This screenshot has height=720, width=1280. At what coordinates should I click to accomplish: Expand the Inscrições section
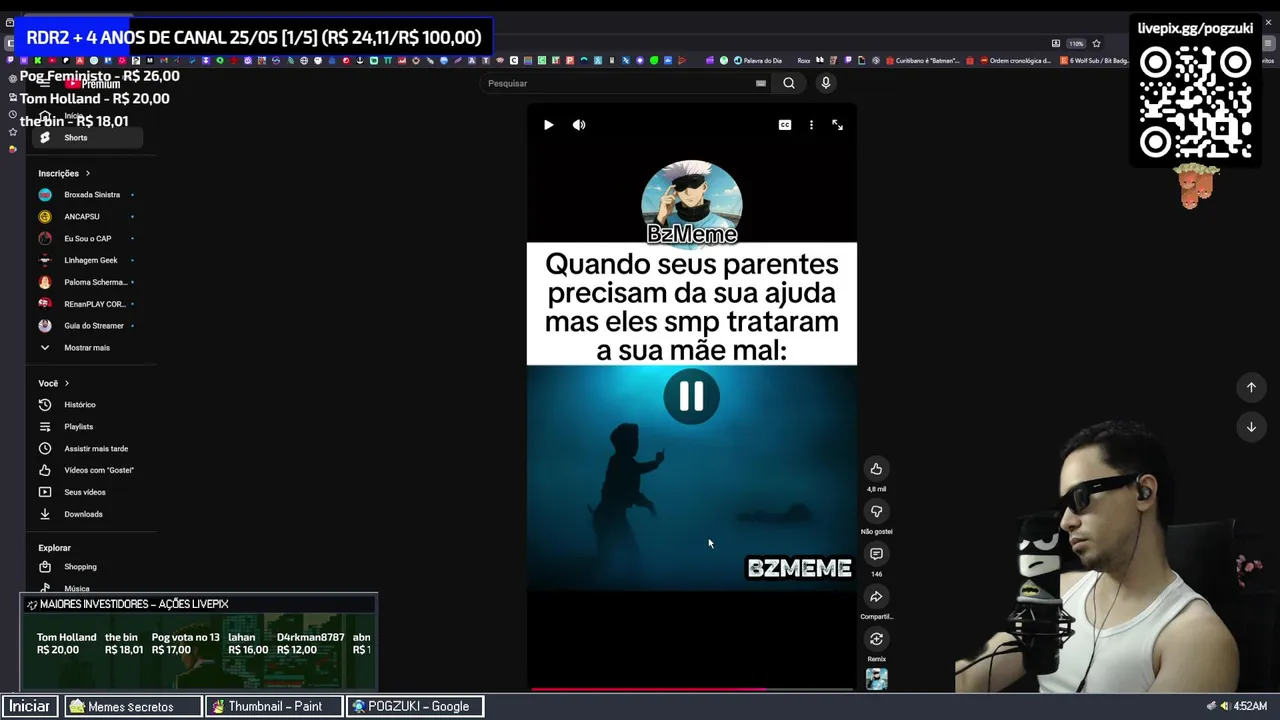click(65, 173)
